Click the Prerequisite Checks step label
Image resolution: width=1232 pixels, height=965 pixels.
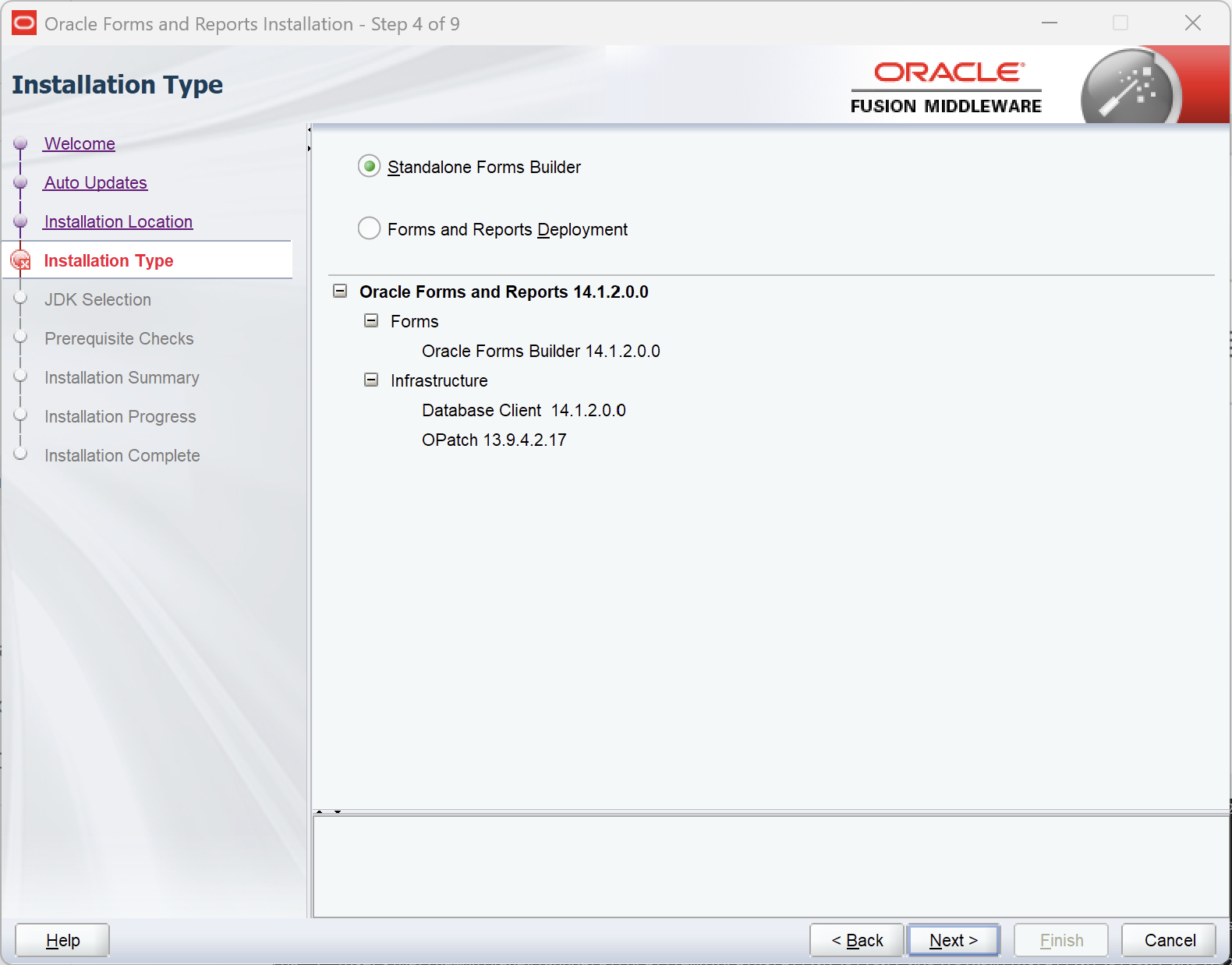pyautogui.click(x=119, y=338)
